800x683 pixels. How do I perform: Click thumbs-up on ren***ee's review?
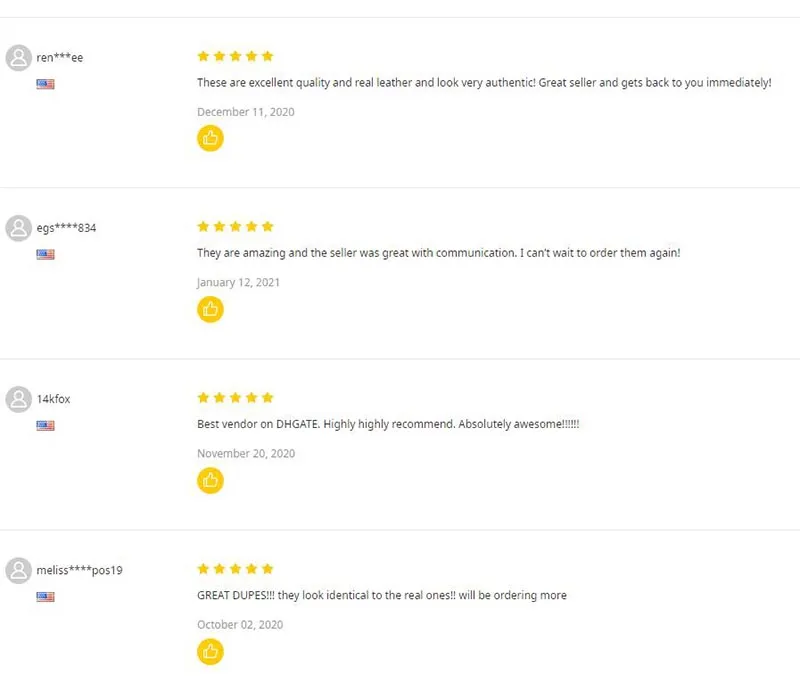pyautogui.click(x=210, y=138)
